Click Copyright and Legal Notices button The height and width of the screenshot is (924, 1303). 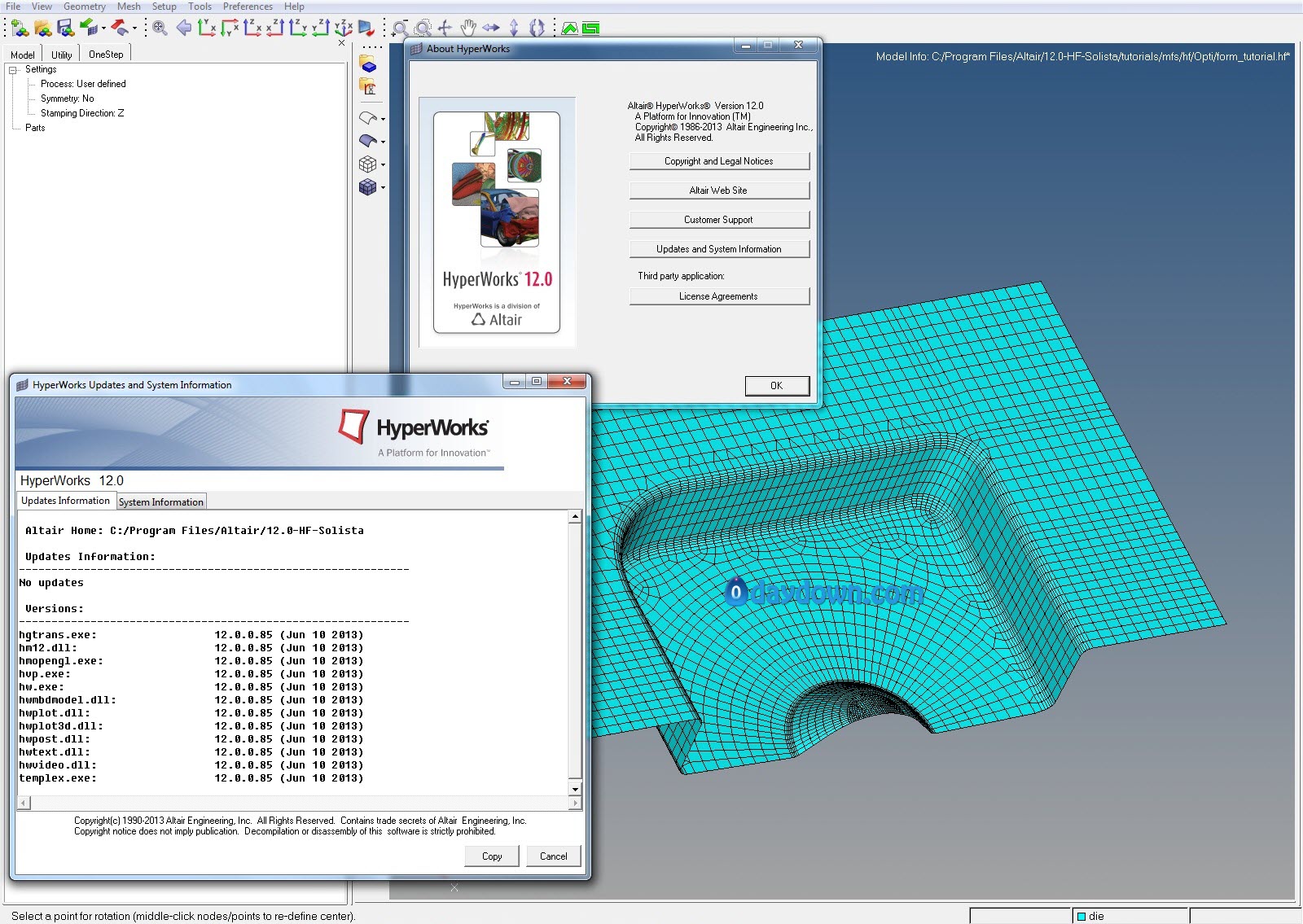point(719,161)
